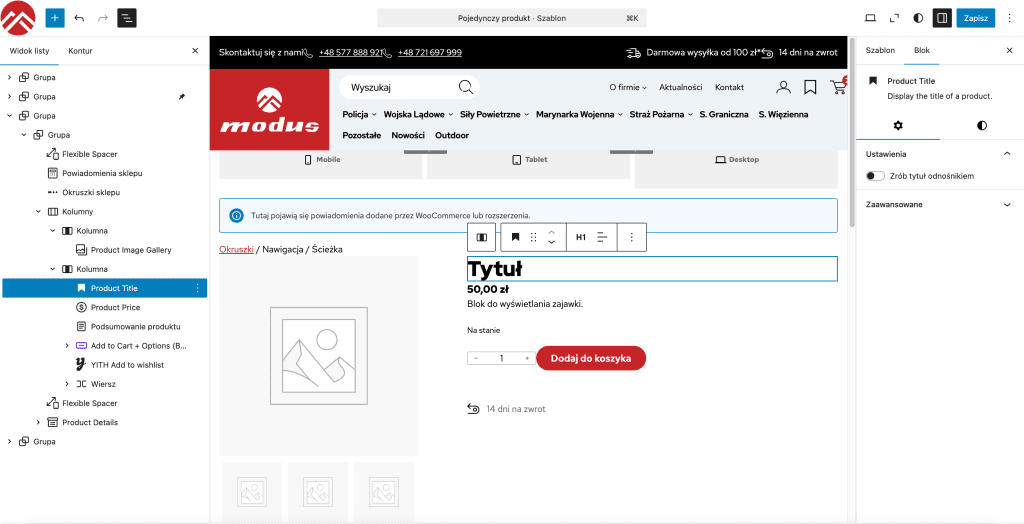
Task: Click the drag handle dots in block toolbar
Action: point(534,237)
